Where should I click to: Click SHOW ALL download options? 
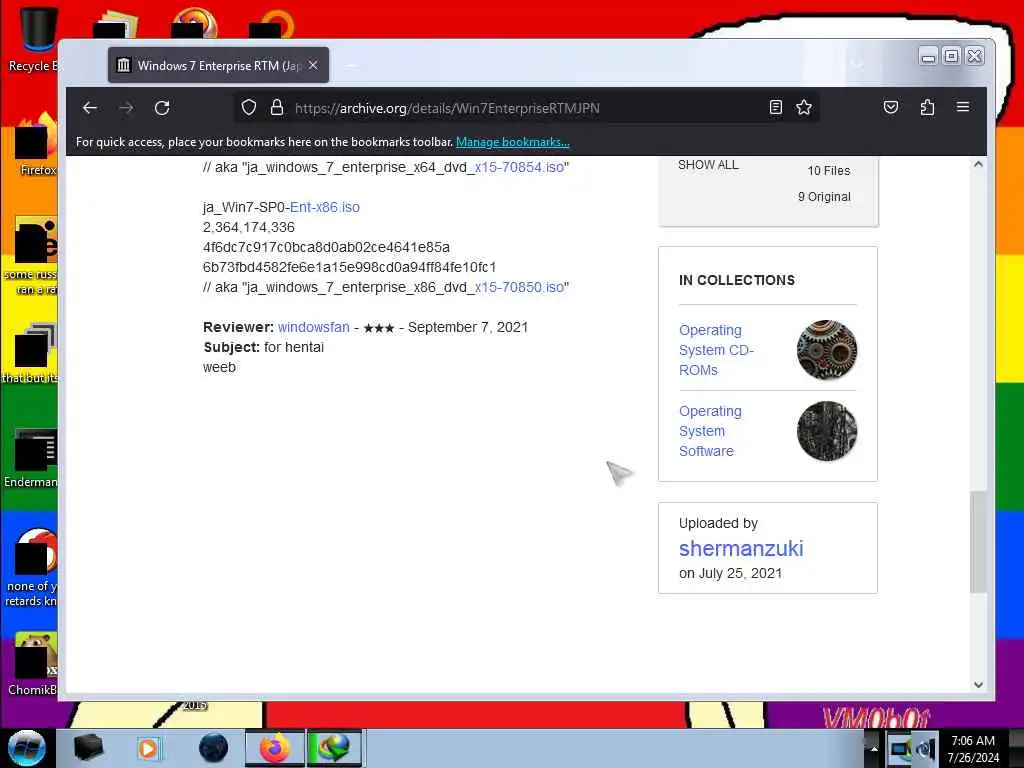pos(708,165)
